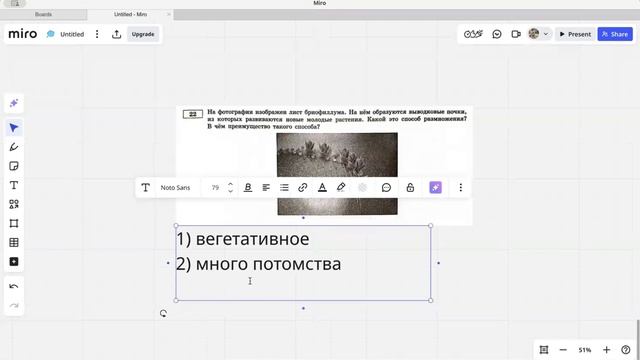This screenshot has height=360, width=640.
Task: Click the Miro logo
Action: pos(23,34)
